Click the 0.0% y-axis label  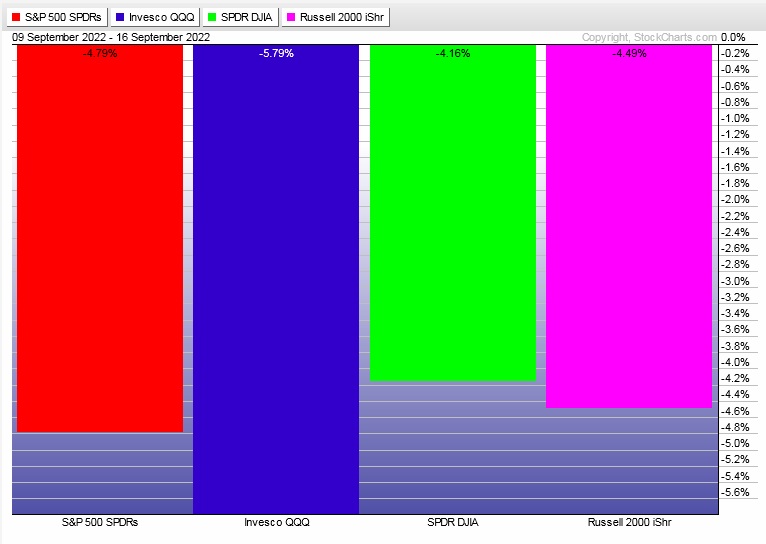tap(733, 37)
